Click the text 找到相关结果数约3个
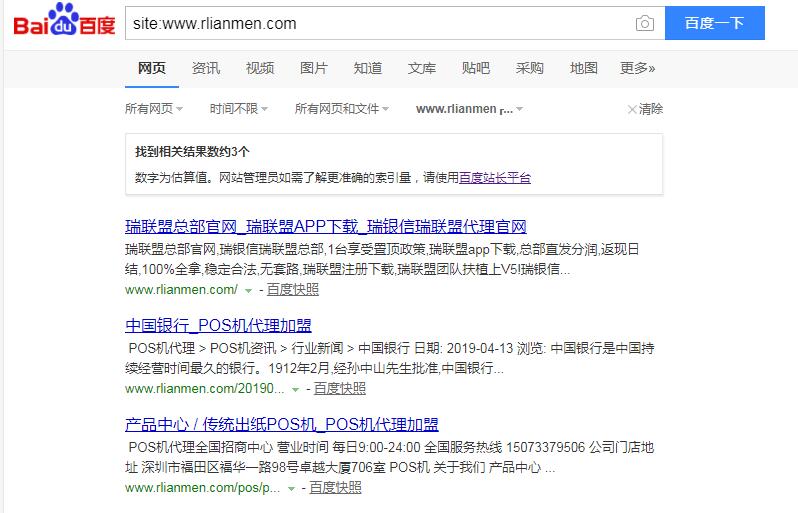Image resolution: width=798 pixels, height=513 pixels. (x=192, y=152)
